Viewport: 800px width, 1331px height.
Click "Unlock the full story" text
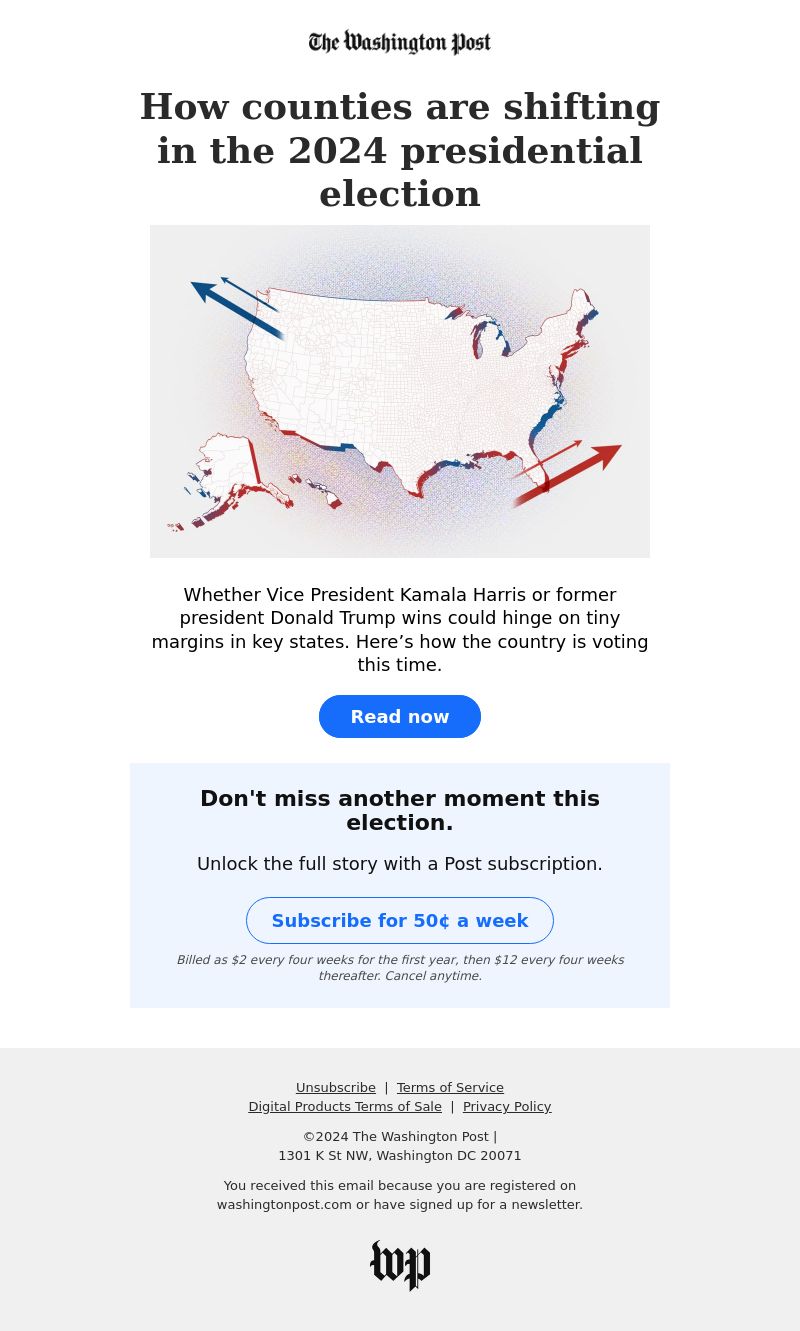(400, 864)
